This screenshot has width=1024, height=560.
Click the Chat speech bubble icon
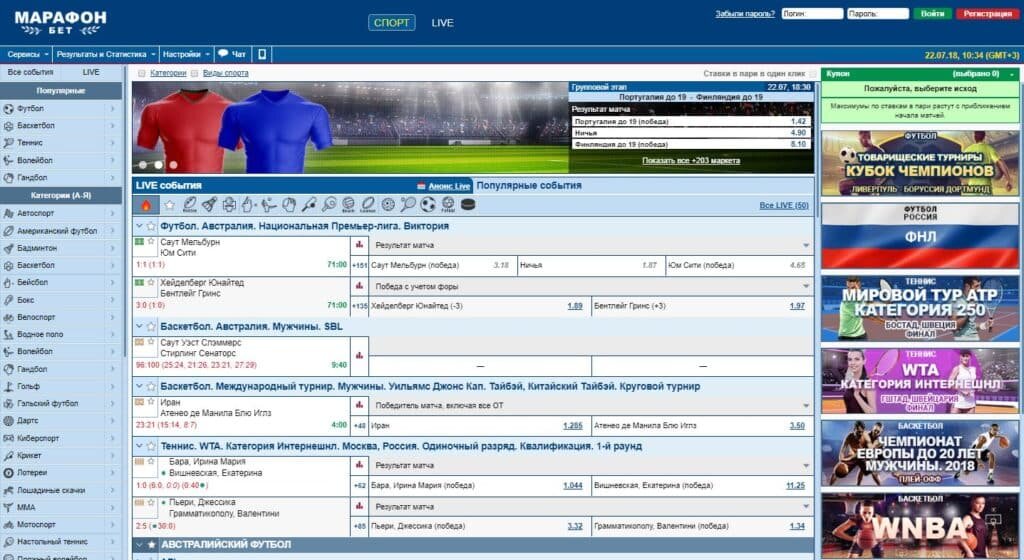click(223, 54)
